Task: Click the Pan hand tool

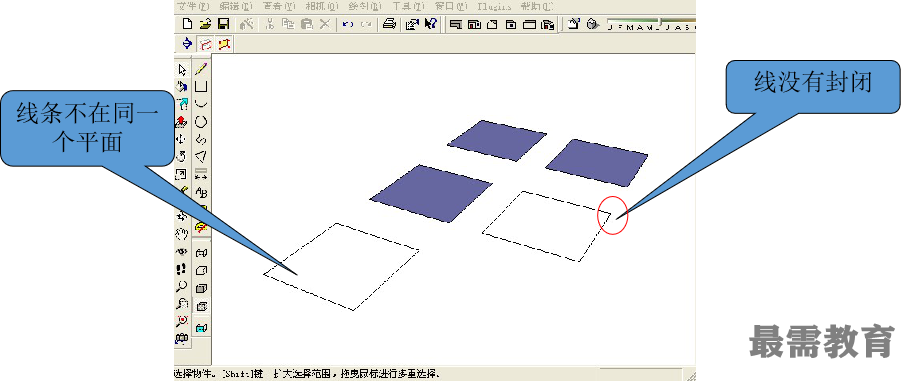Action: 182,234
